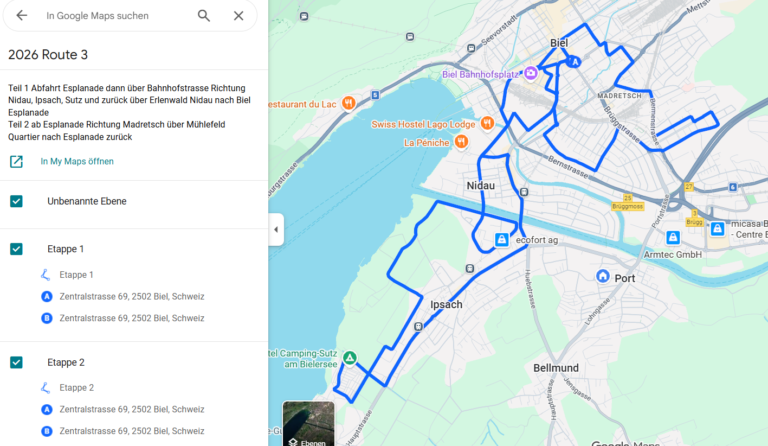Viewport: 768px width, 446px height.
Task: Open the 'In My Maps öffnen' link
Action: pyautogui.click(x=77, y=162)
